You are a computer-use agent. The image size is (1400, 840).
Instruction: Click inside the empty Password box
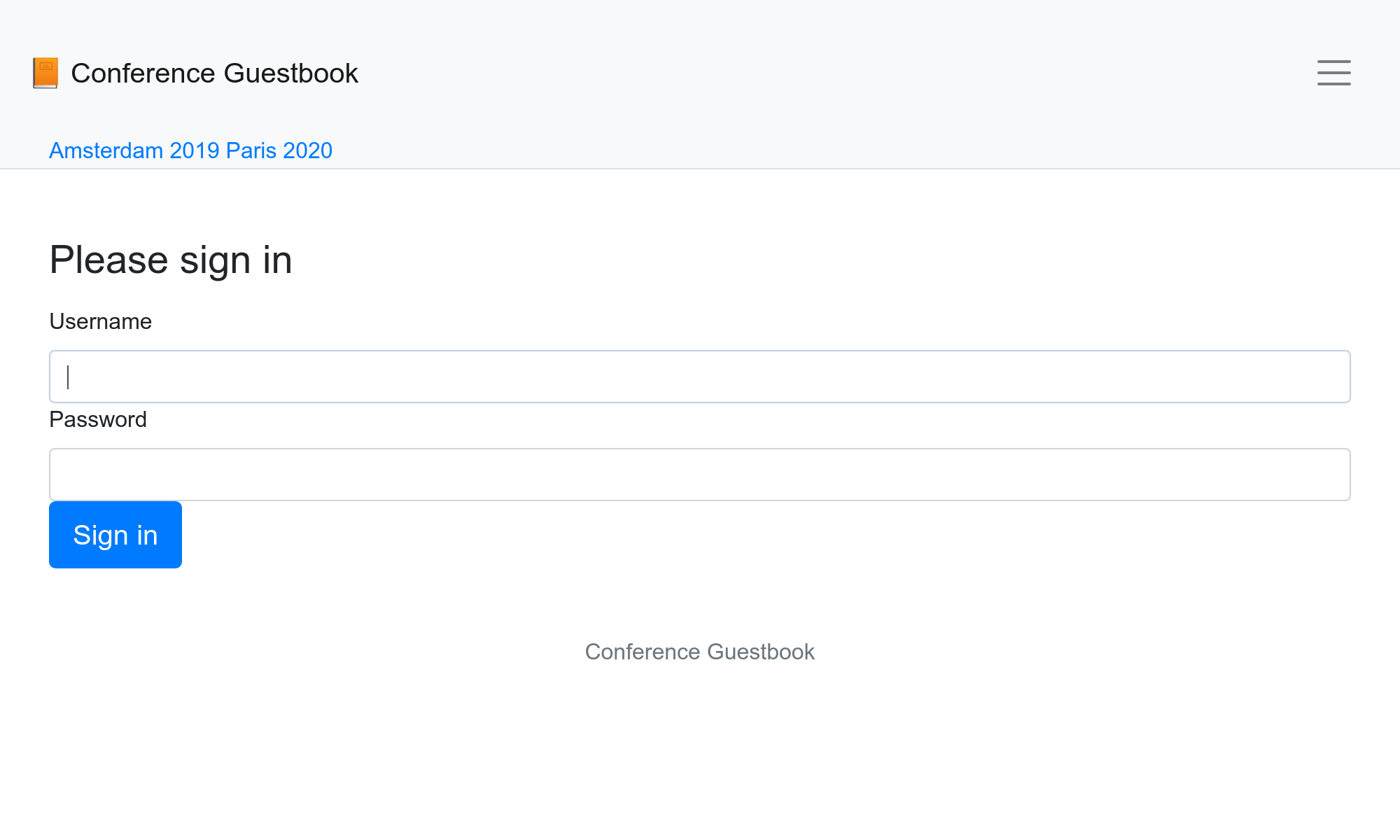click(x=700, y=475)
